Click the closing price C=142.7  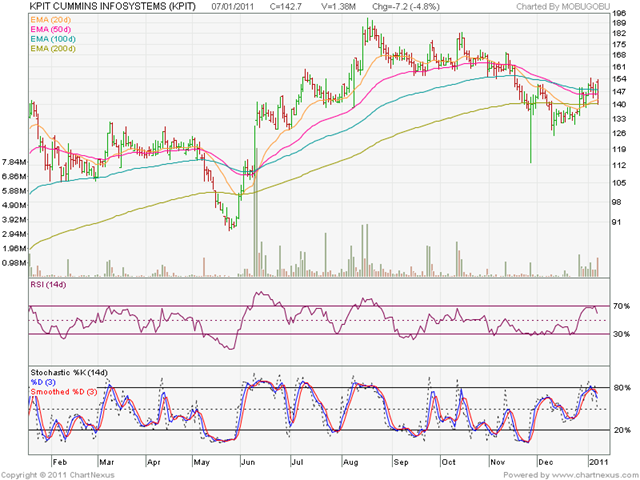[x=286, y=7]
